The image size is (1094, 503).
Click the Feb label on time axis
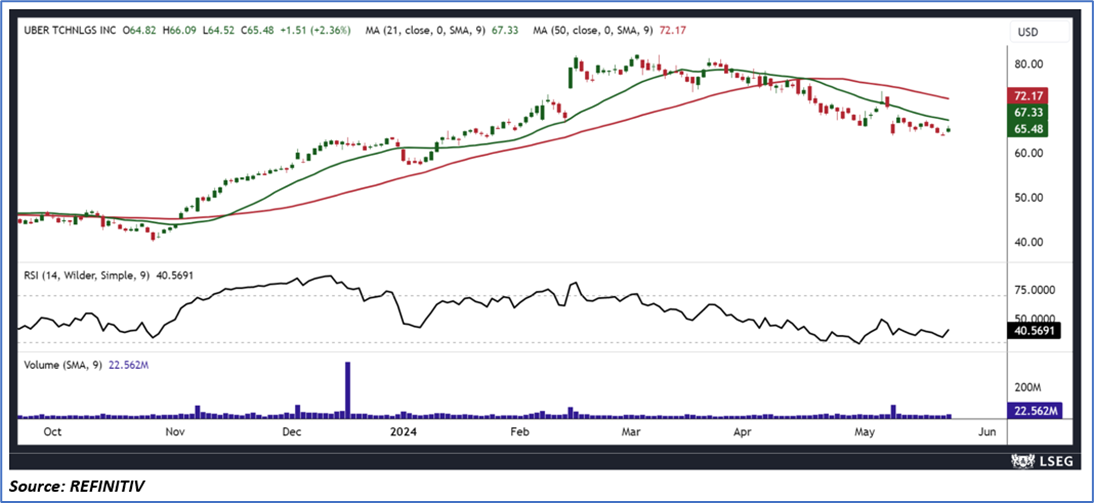click(520, 433)
